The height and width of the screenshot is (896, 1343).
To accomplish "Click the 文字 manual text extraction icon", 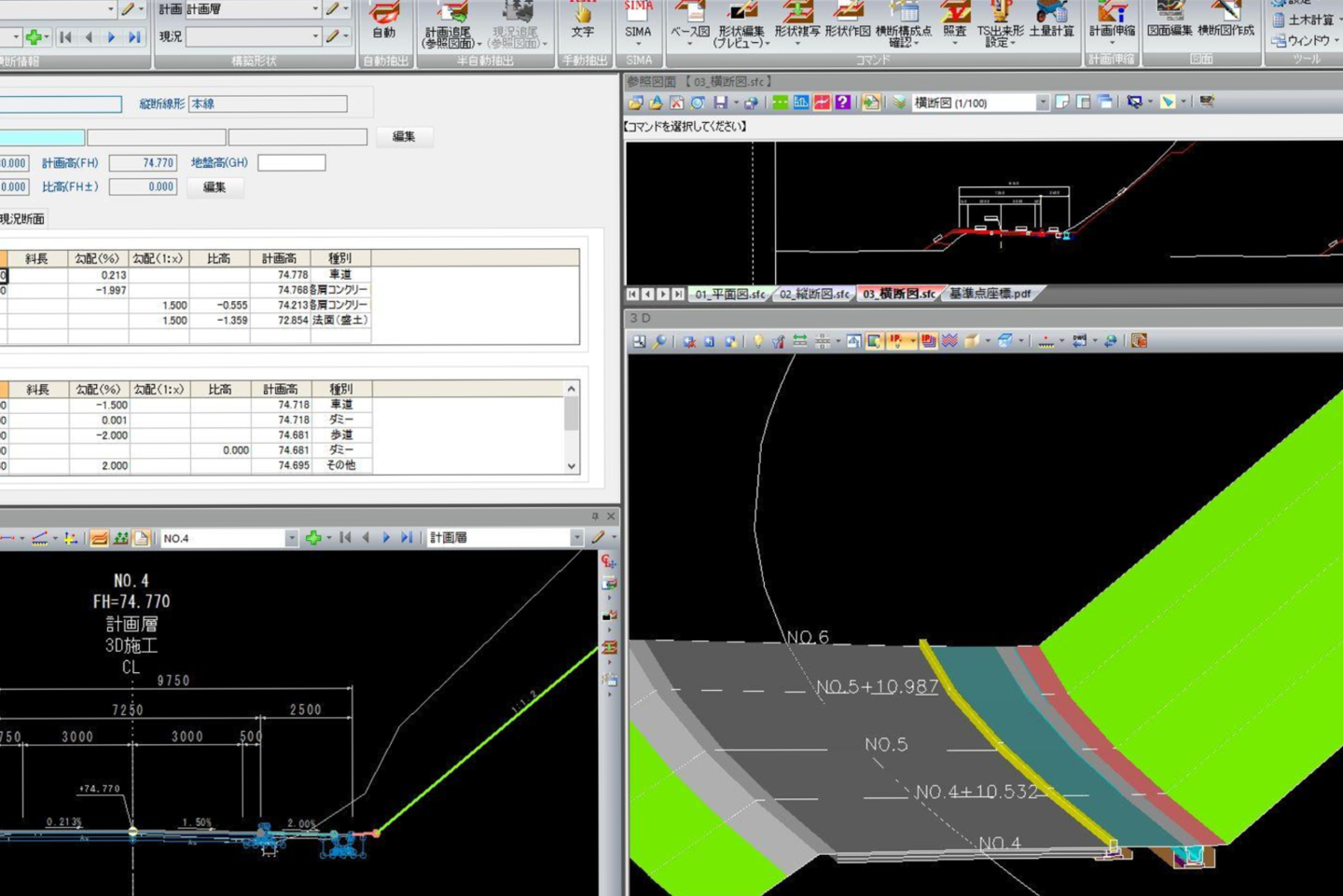I will (x=583, y=21).
